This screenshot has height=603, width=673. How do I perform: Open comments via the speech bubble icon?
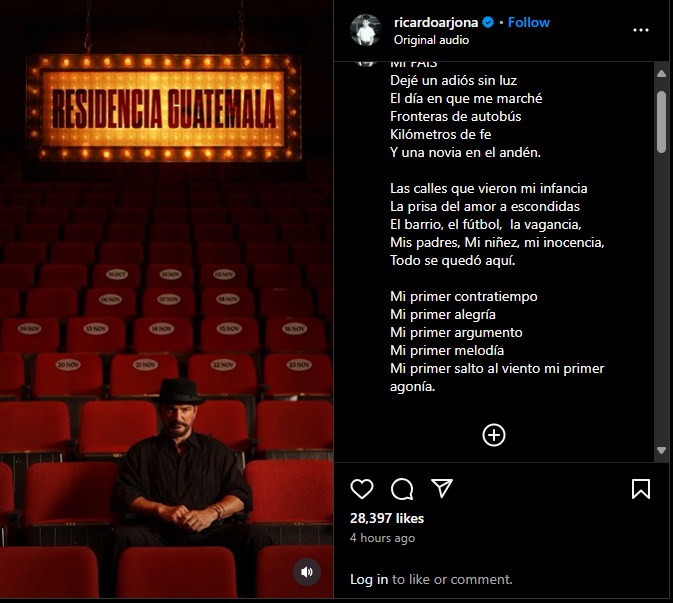tap(402, 489)
